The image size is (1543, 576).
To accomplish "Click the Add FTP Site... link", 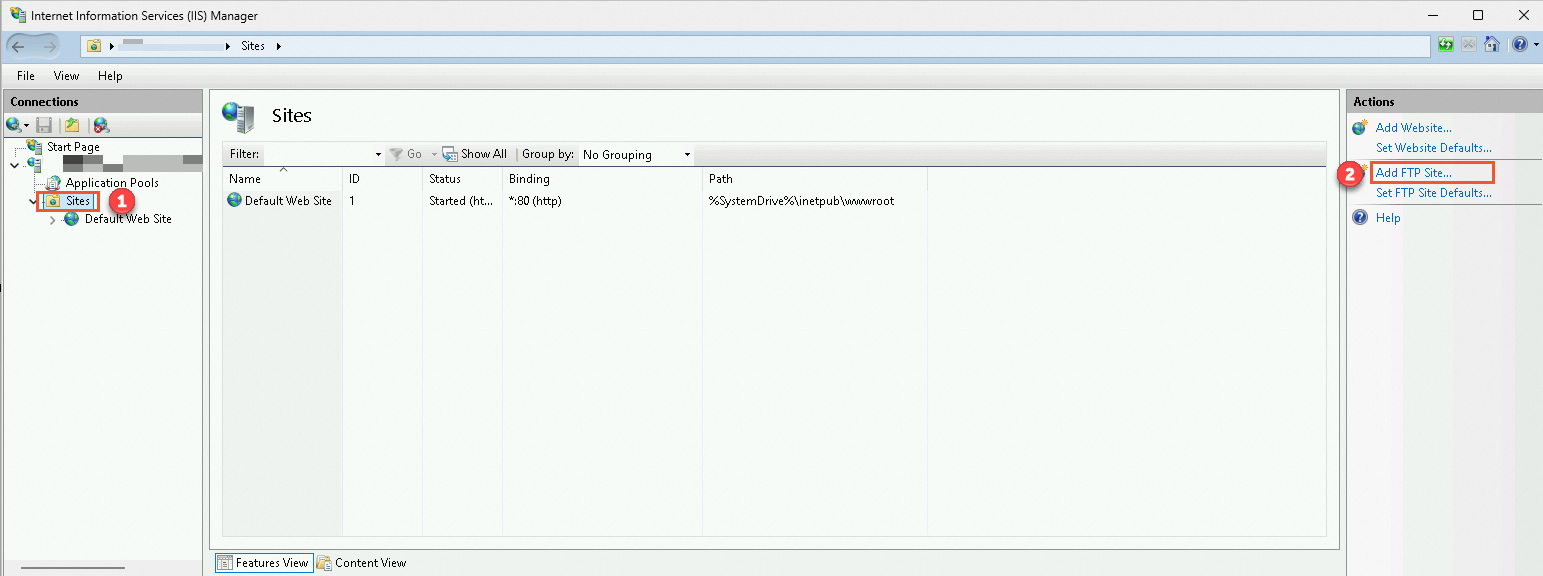I will (x=1413, y=173).
